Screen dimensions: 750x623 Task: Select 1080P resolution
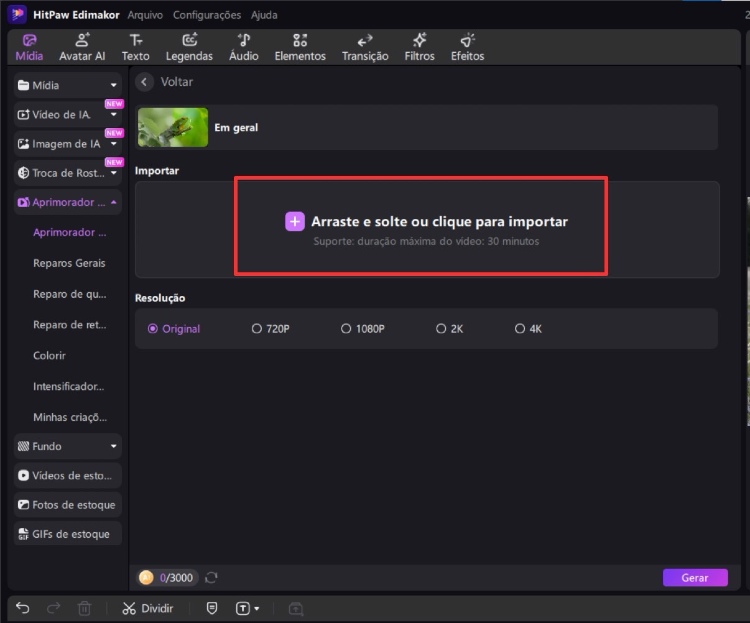click(363, 329)
